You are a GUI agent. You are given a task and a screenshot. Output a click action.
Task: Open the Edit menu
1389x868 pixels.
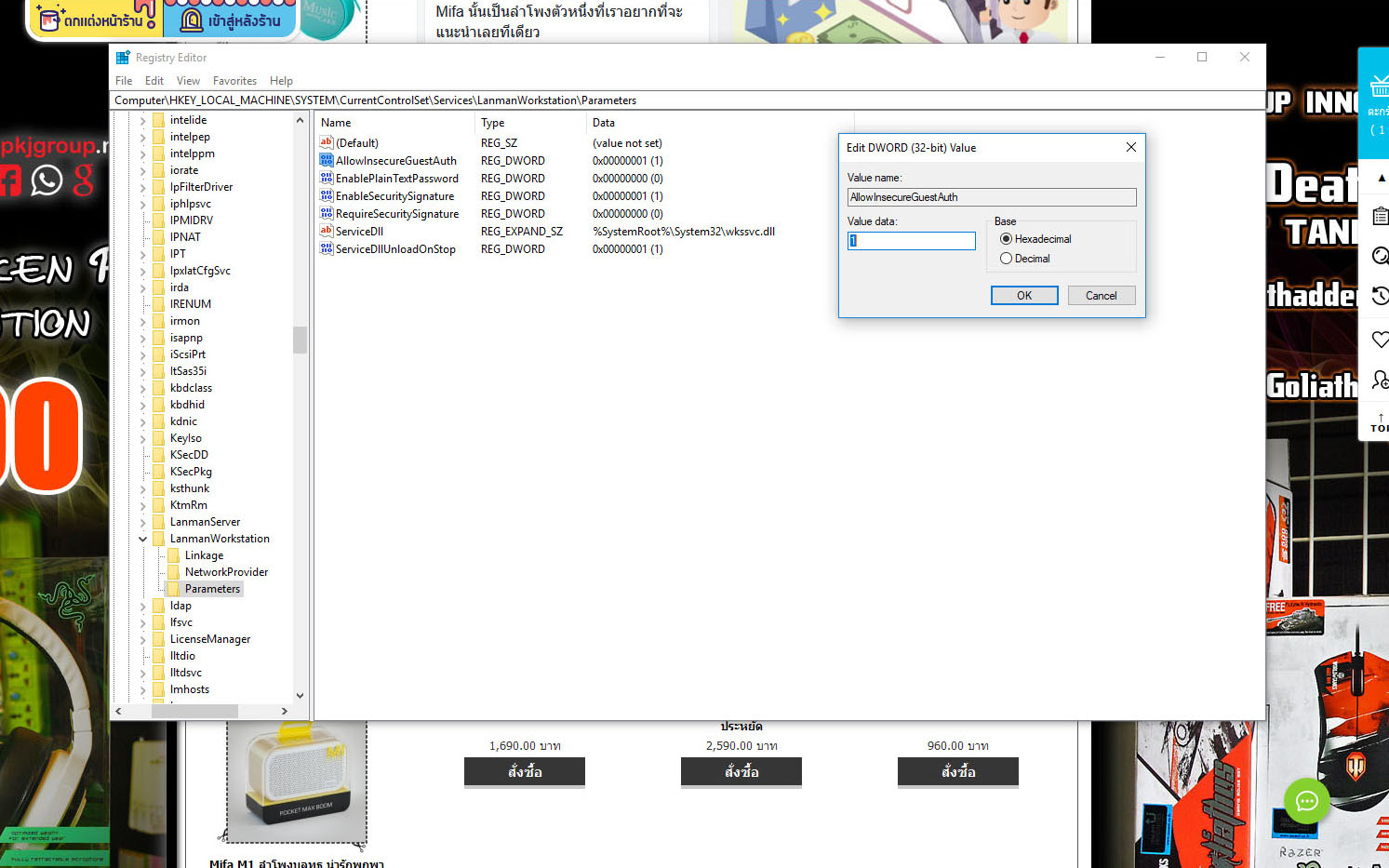pos(154,81)
